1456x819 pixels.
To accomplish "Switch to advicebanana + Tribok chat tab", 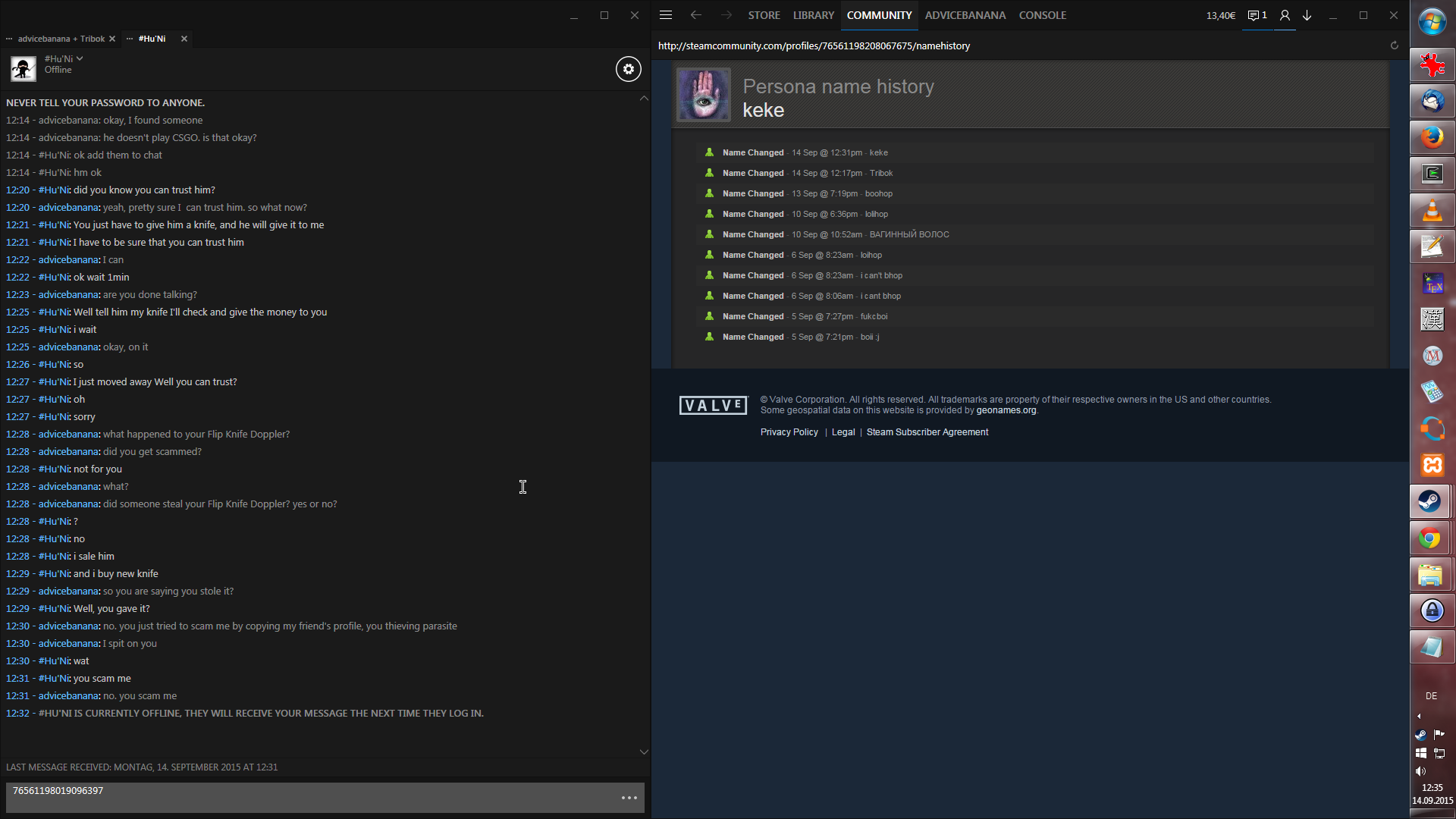I will tap(61, 39).
